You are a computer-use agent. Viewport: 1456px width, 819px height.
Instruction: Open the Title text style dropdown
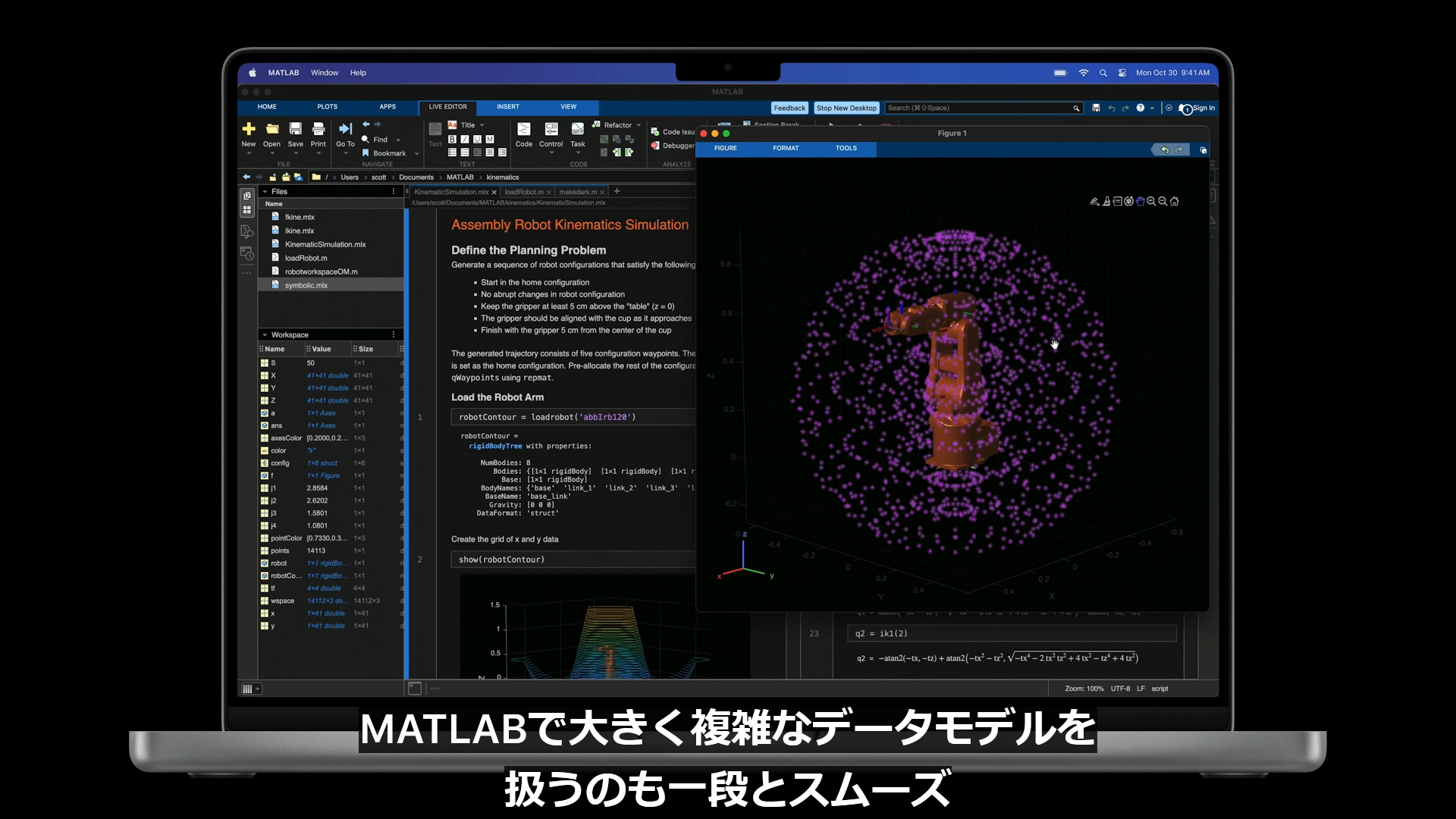pos(482,126)
